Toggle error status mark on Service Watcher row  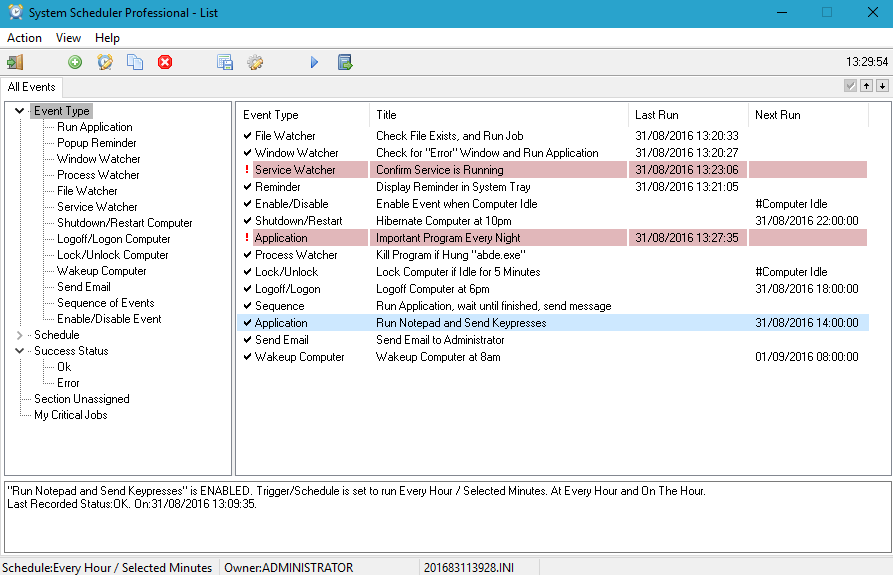(x=247, y=170)
